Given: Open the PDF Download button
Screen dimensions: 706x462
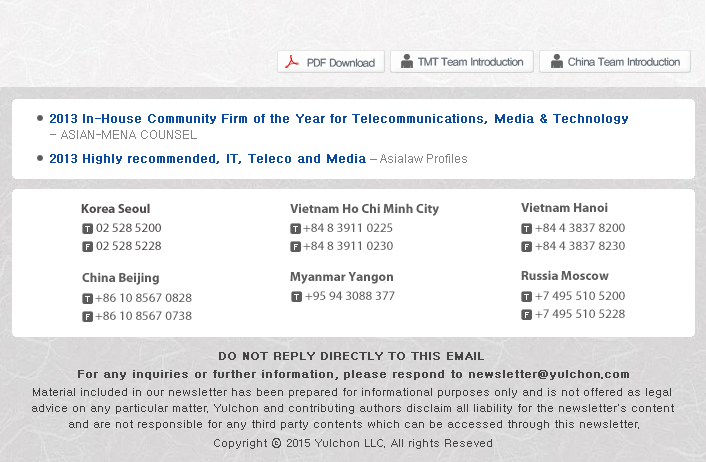Looking at the screenshot, I should point(331,62).
